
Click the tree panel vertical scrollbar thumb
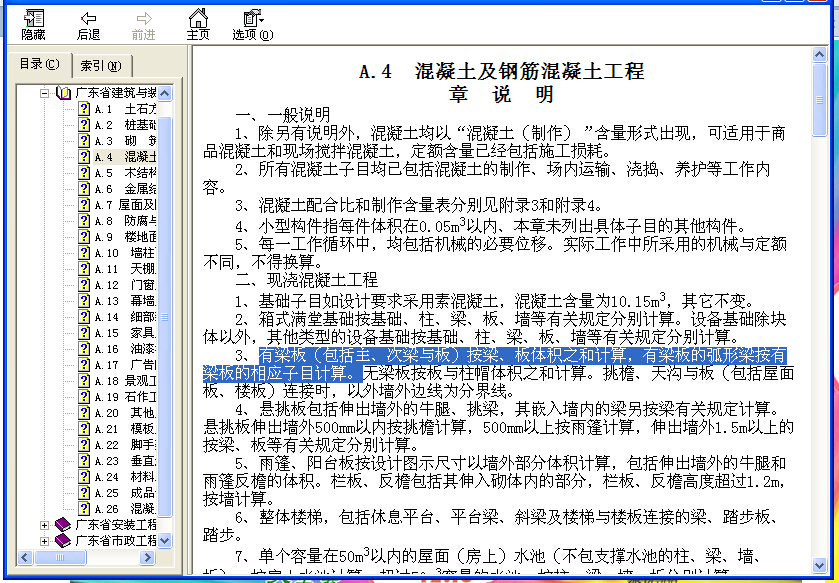point(165,317)
